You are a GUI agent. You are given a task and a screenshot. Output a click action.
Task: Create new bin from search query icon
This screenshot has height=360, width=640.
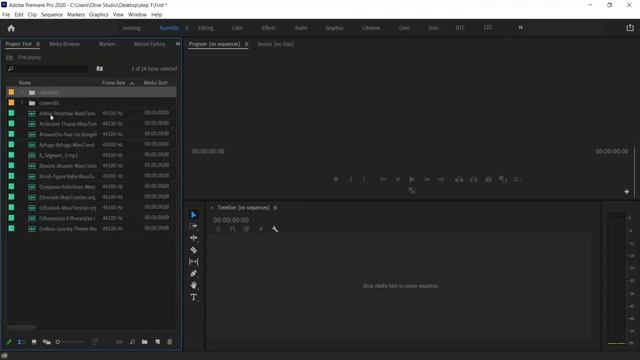tap(100, 69)
